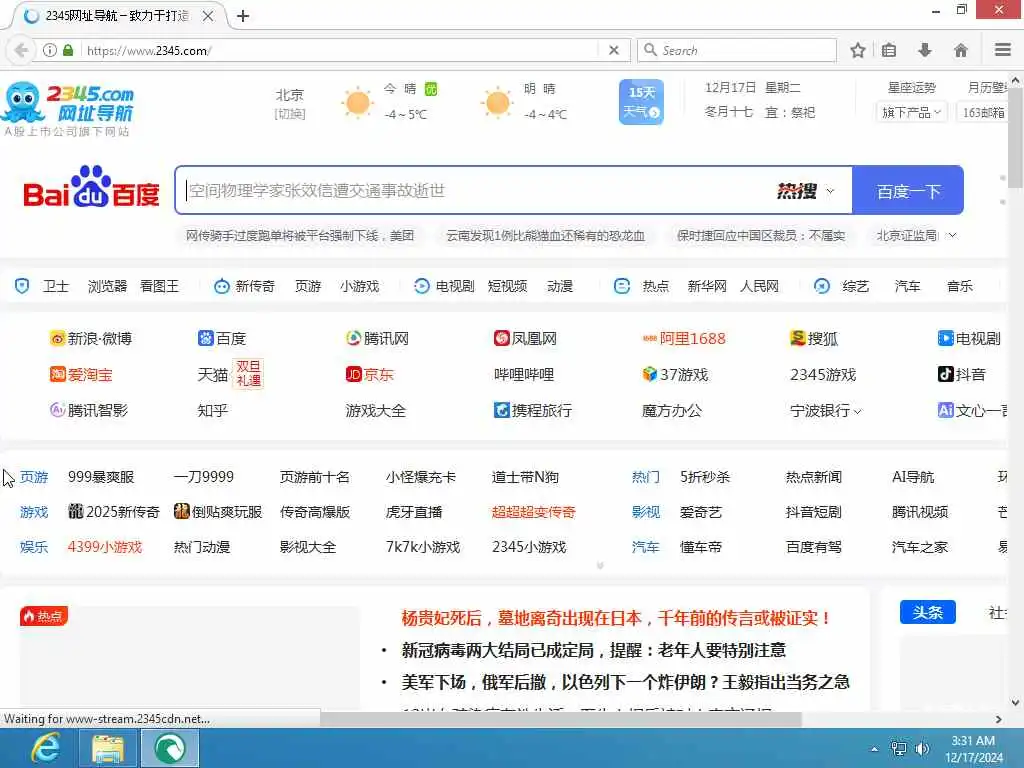
Task: Click the browser back arrow button
Action: tap(22, 50)
